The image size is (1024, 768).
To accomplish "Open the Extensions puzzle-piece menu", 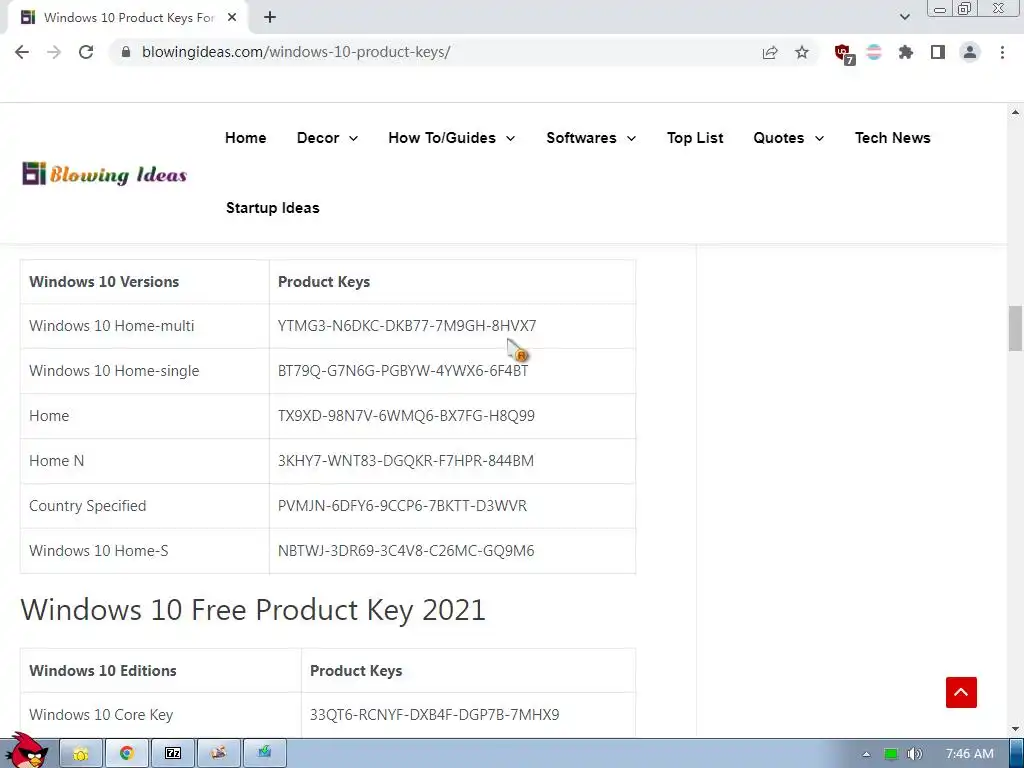I will [906, 52].
